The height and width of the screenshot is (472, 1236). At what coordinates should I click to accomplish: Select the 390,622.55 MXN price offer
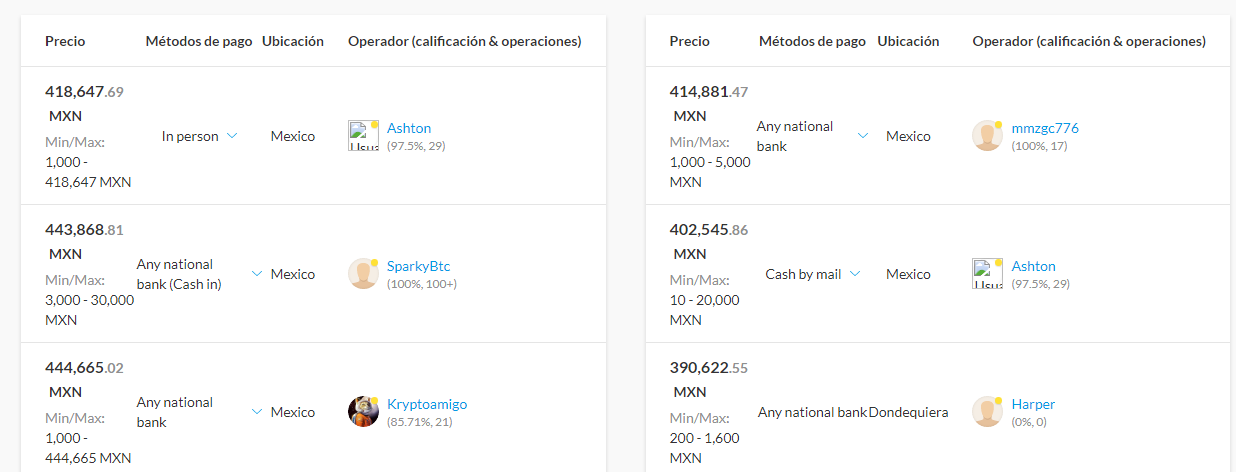[708, 368]
